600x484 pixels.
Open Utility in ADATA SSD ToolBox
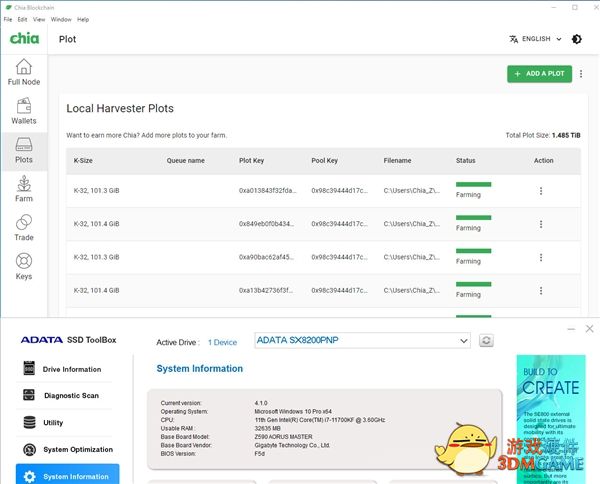[64, 423]
